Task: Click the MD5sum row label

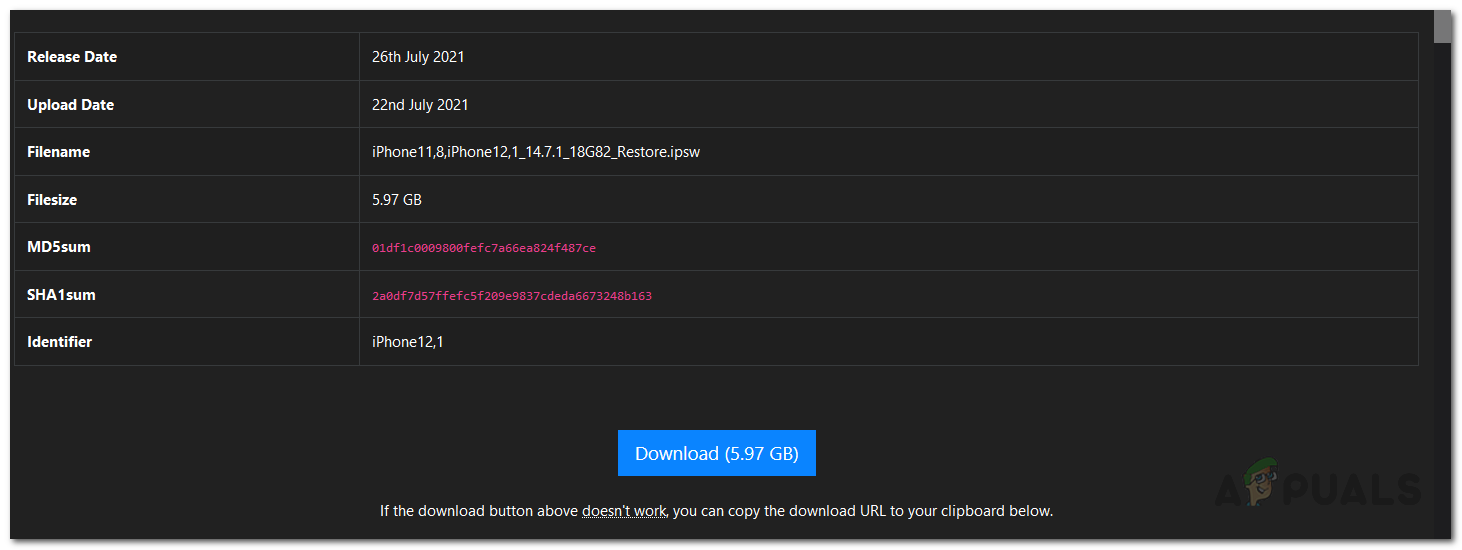Action: 59,247
